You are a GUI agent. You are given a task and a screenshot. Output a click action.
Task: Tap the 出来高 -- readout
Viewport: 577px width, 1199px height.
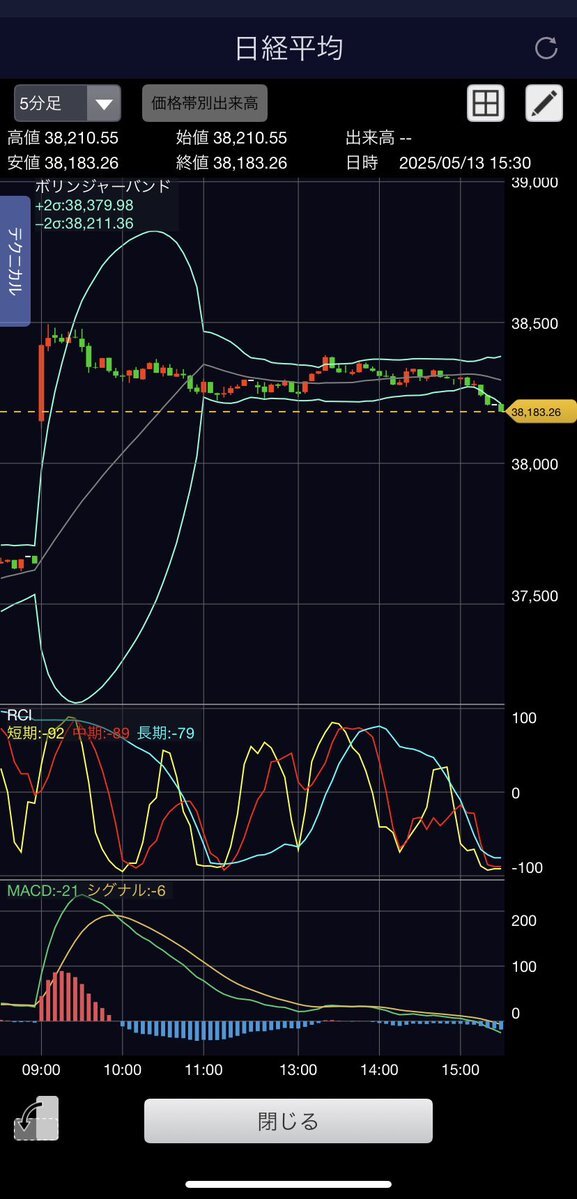tap(378, 138)
